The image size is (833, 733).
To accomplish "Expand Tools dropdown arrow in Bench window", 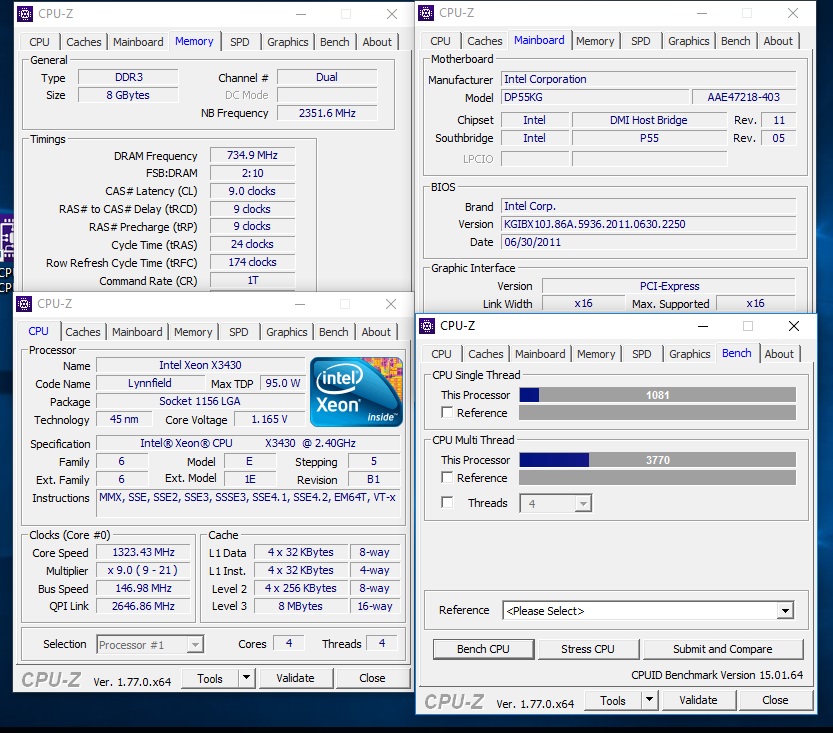I will click(x=649, y=700).
